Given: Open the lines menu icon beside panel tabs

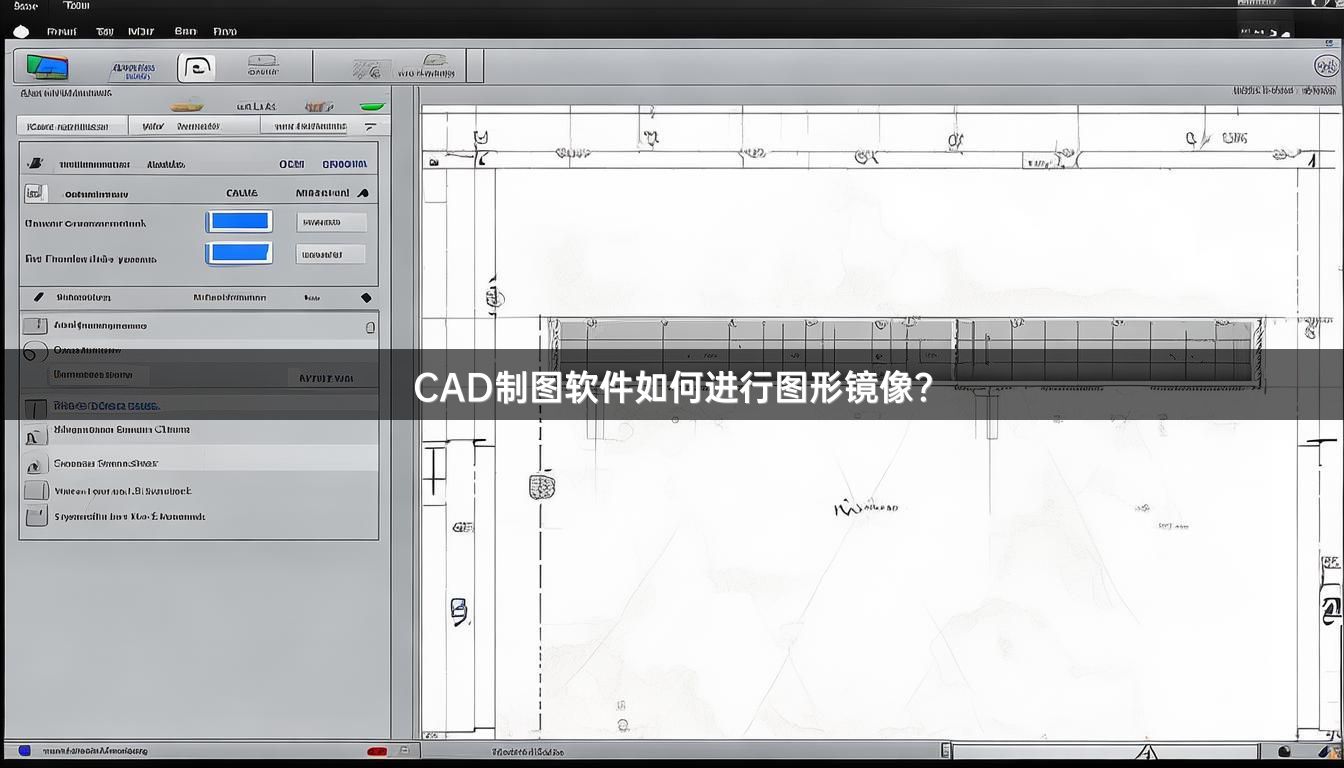Looking at the screenshot, I should 371,127.
